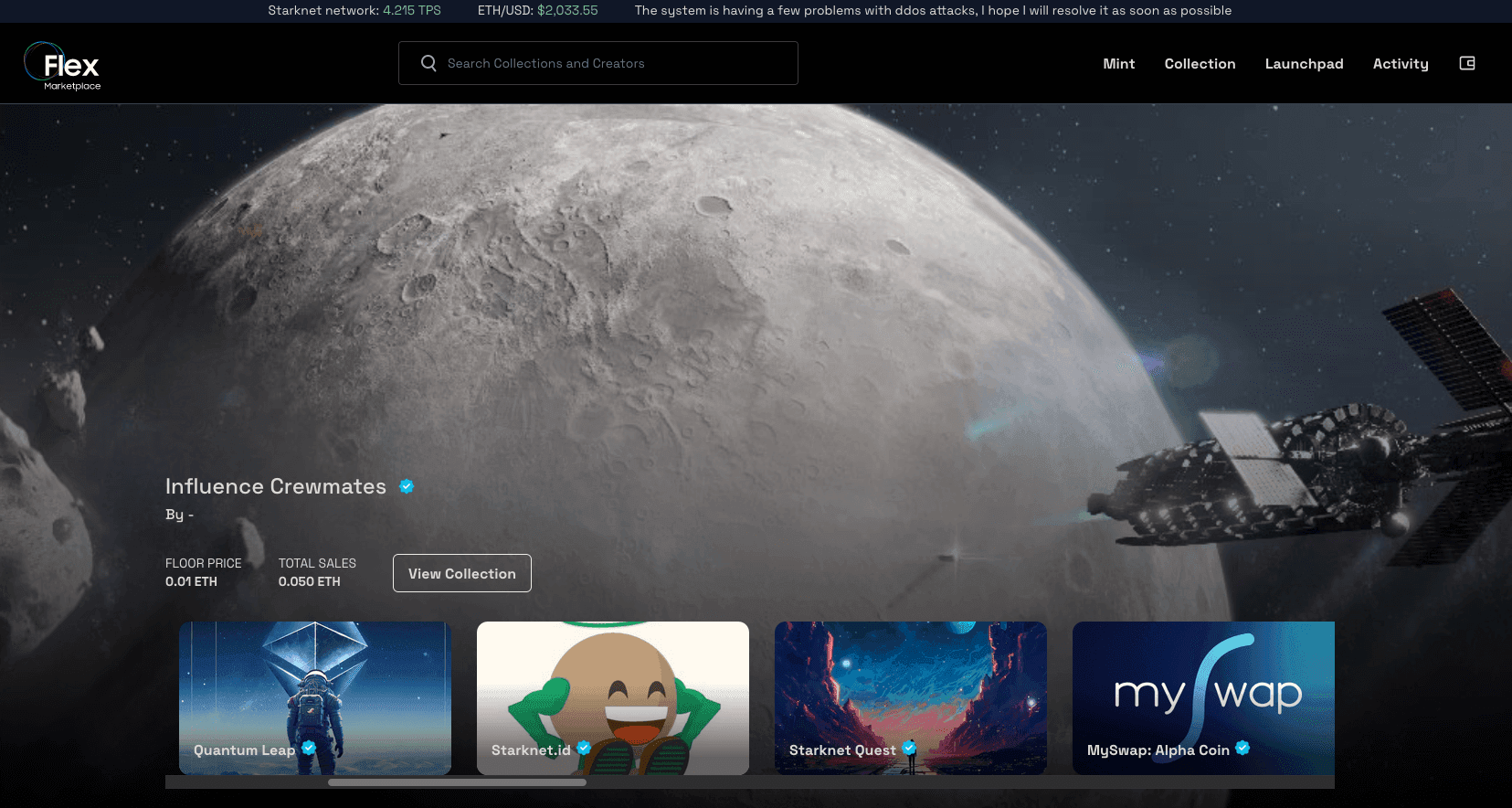Open the wallet icon in header
The width and height of the screenshot is (1512, 808).
(x=1467, y=63)
